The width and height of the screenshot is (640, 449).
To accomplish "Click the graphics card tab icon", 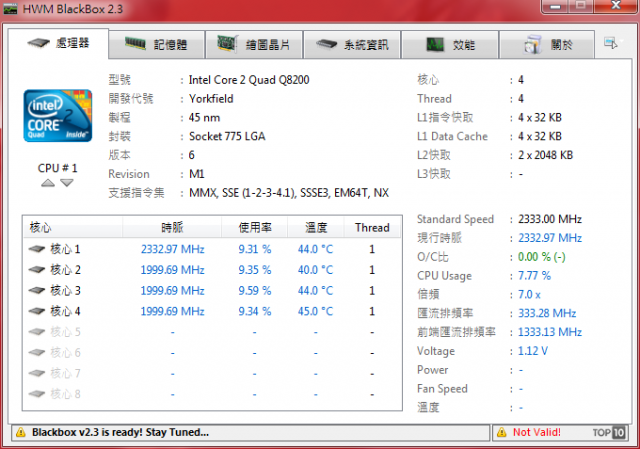I will click(227, 43).
